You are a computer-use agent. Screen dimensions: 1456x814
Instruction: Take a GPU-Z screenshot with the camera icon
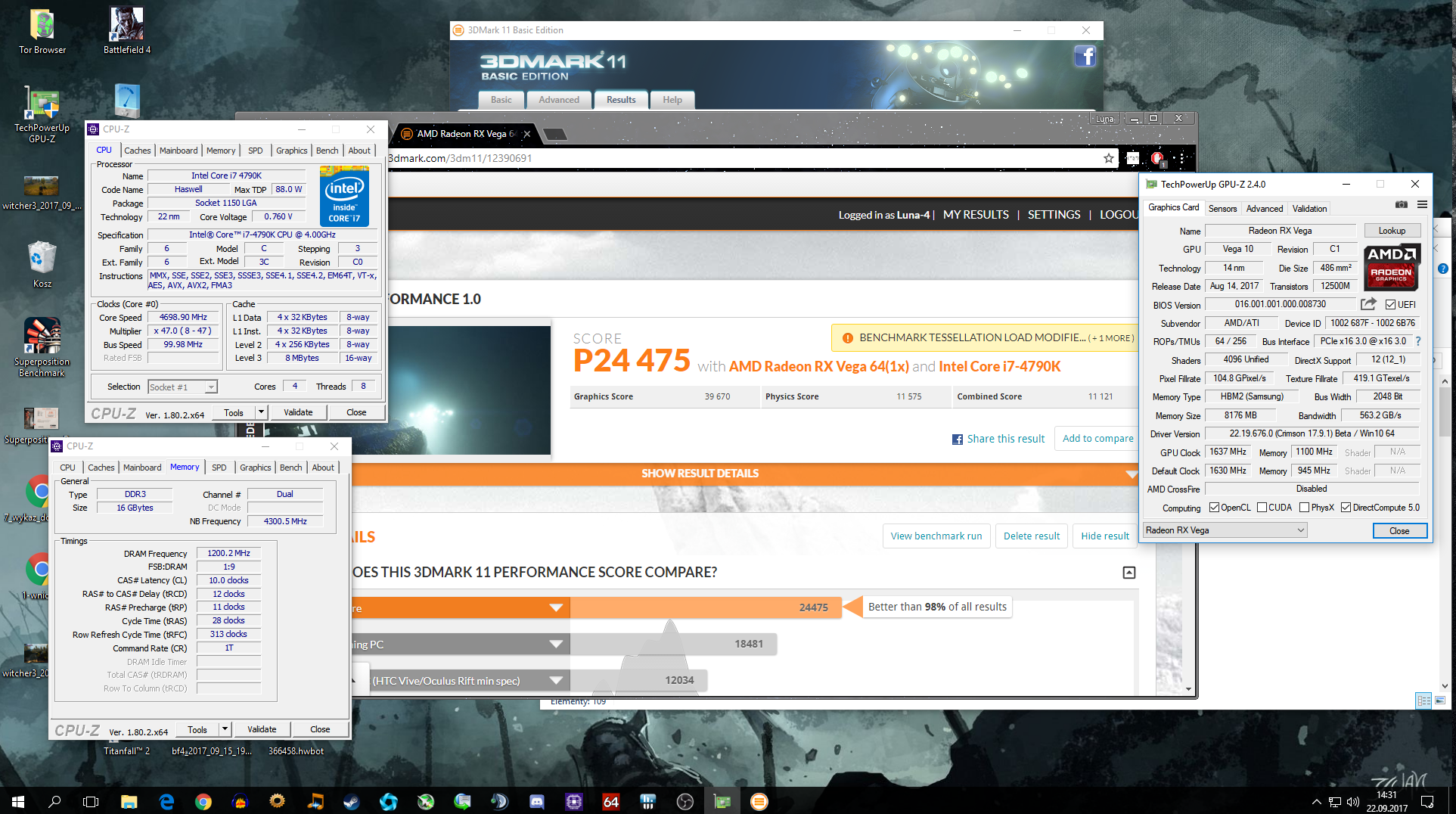(1402, 205)
